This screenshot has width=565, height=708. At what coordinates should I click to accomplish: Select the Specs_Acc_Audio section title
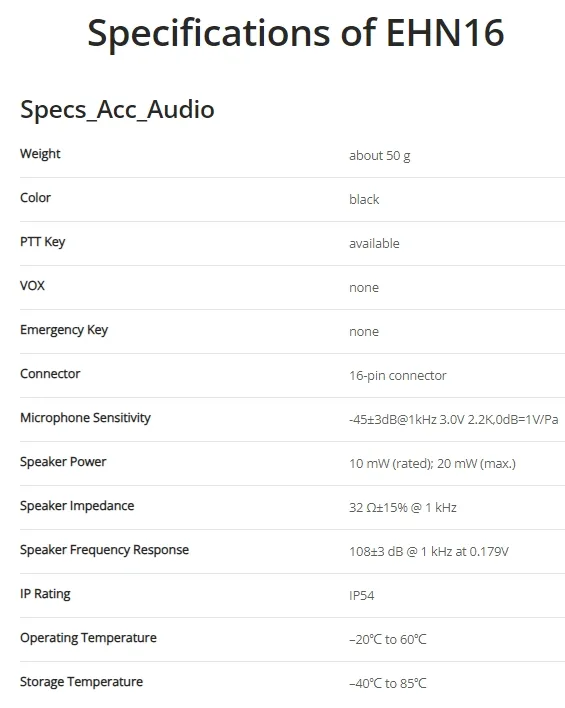117,110
